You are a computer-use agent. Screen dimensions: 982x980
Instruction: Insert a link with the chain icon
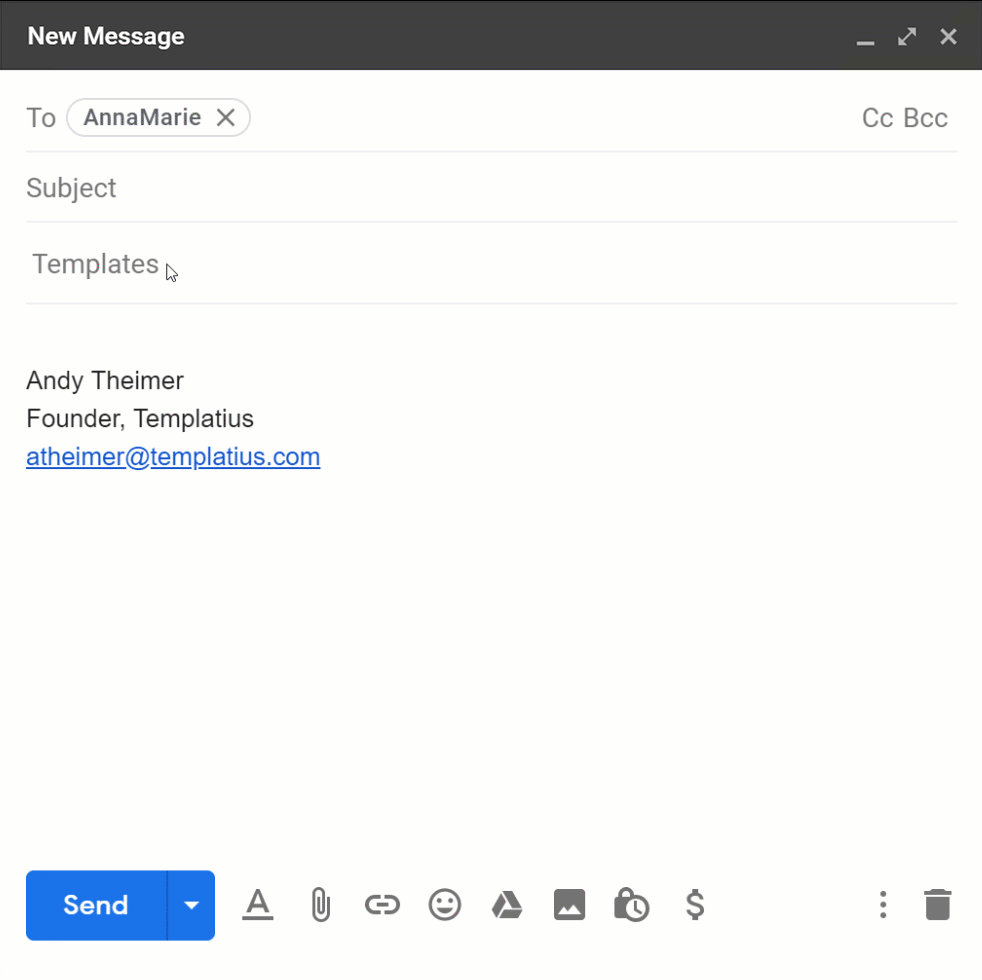click(382, 905)
